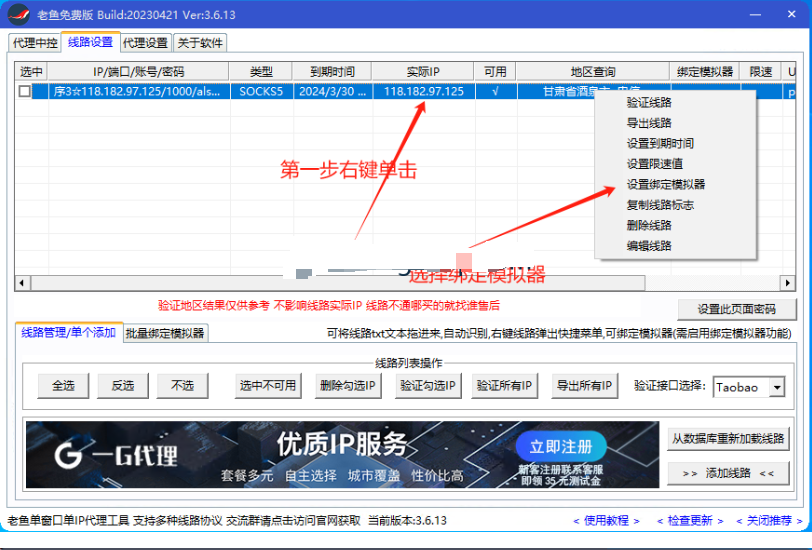812x550 pixels.
Task: Click the 关闭推荐 link
Action: 770,520
